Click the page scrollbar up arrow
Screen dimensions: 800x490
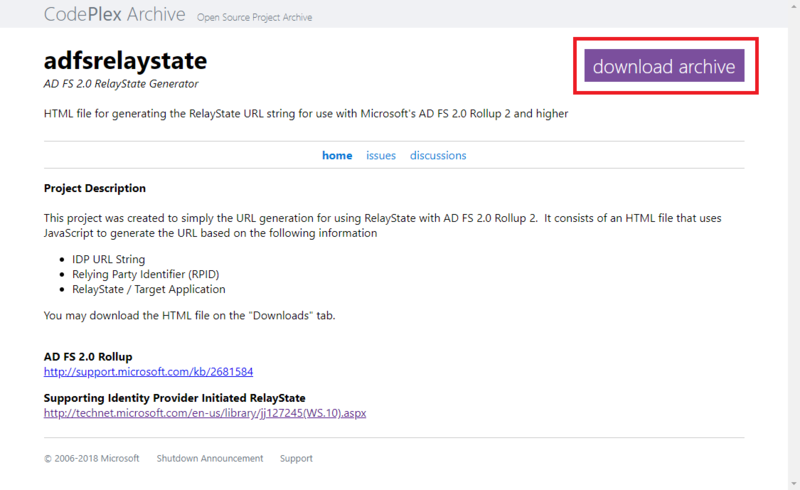[x=794, y=6]
